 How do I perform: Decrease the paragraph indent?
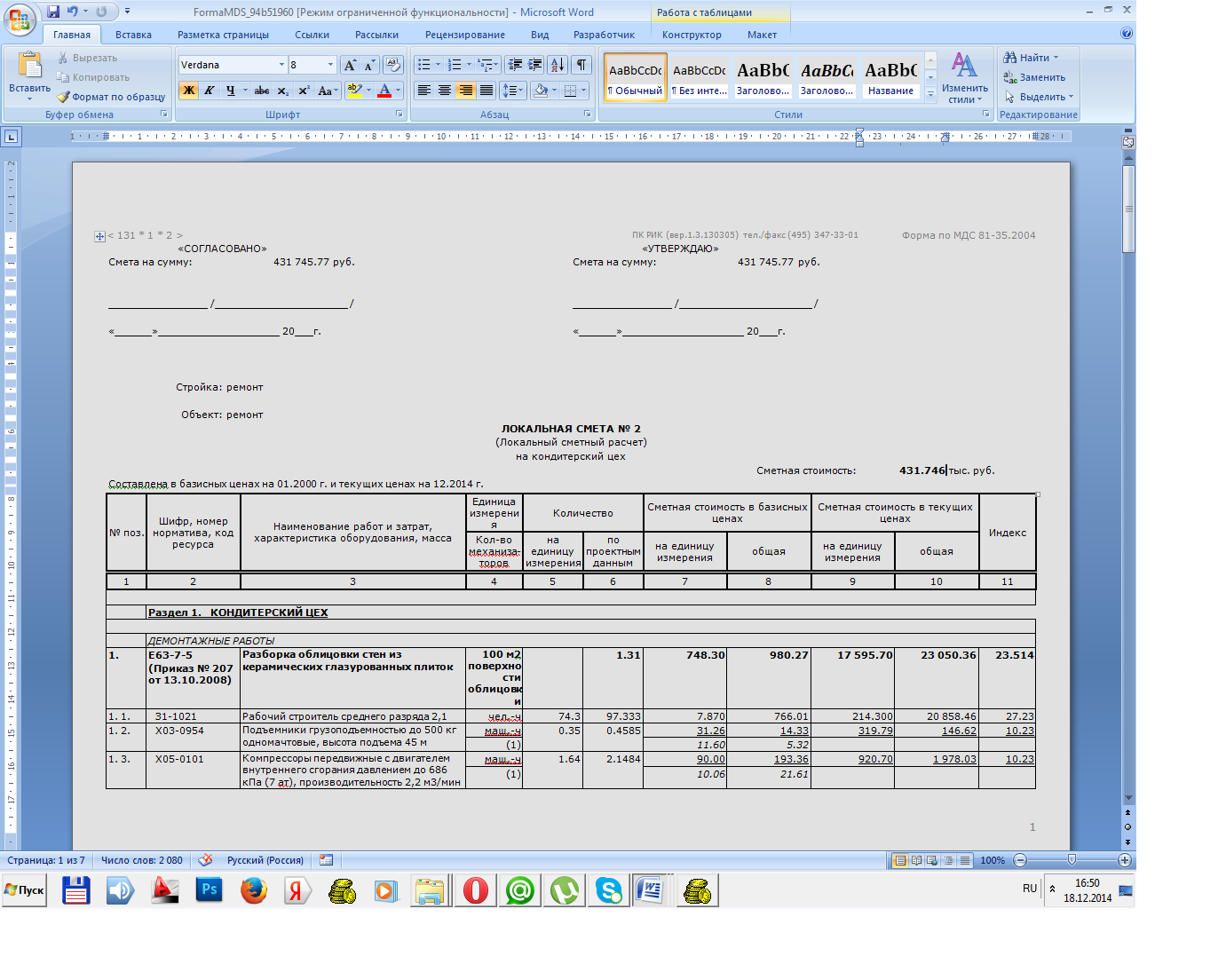click(x=515, y=65)
